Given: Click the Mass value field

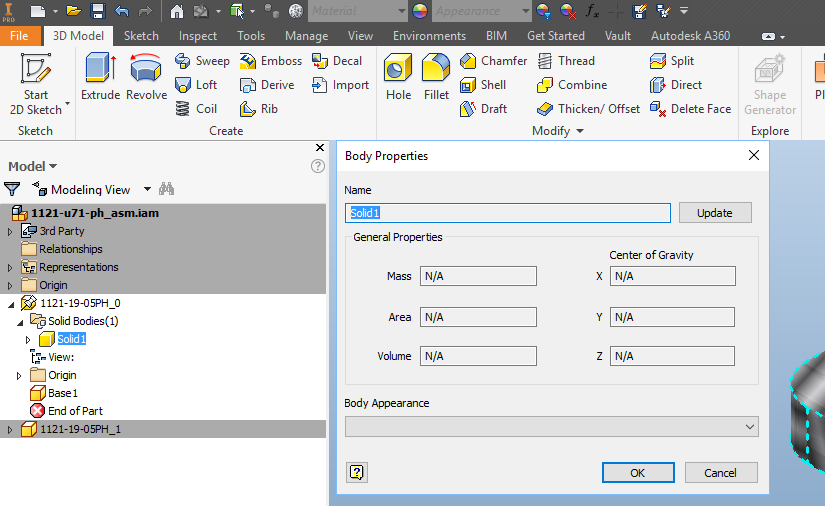Looking at the screenshot, I should click(478, 276).
